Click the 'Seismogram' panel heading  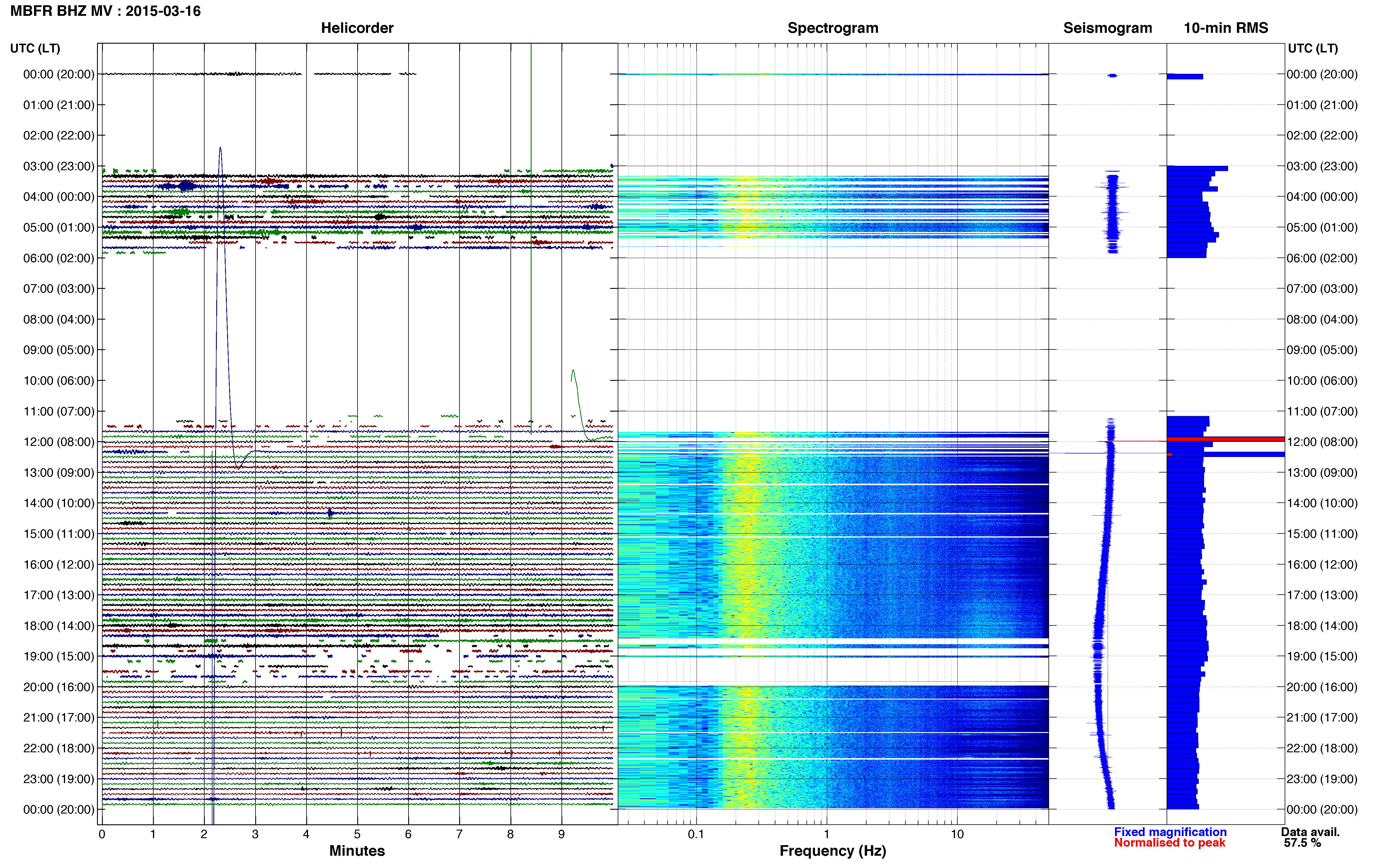coord(1108,28)
